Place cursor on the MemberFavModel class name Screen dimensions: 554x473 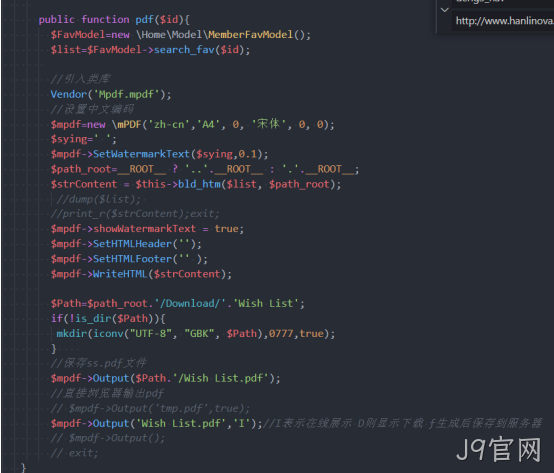[251, 35]
